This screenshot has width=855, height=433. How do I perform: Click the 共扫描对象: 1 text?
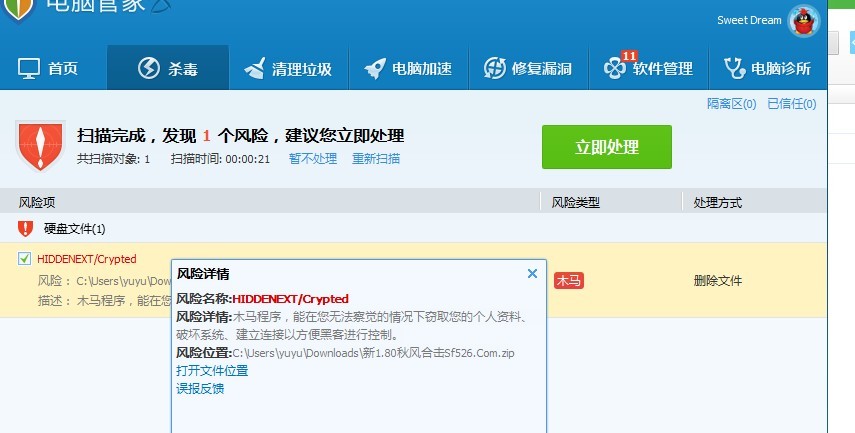pyautogui.click(x=113, y=159)
